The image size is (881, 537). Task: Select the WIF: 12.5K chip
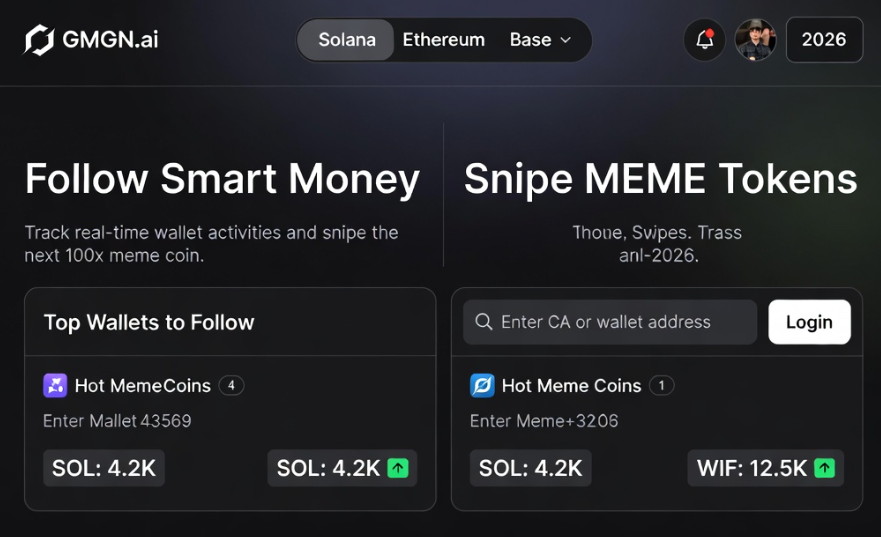point(765,468)
